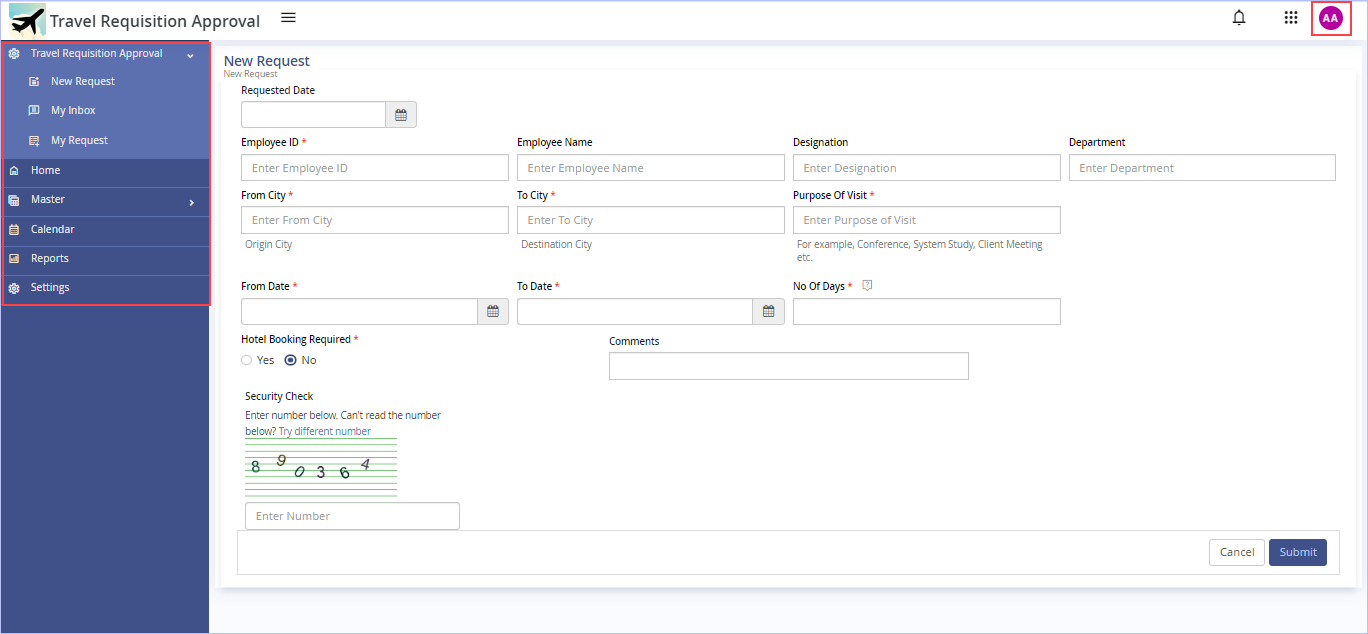
Task: Click the My Inbox sidebar icon
Action: (x=34, y=111)
